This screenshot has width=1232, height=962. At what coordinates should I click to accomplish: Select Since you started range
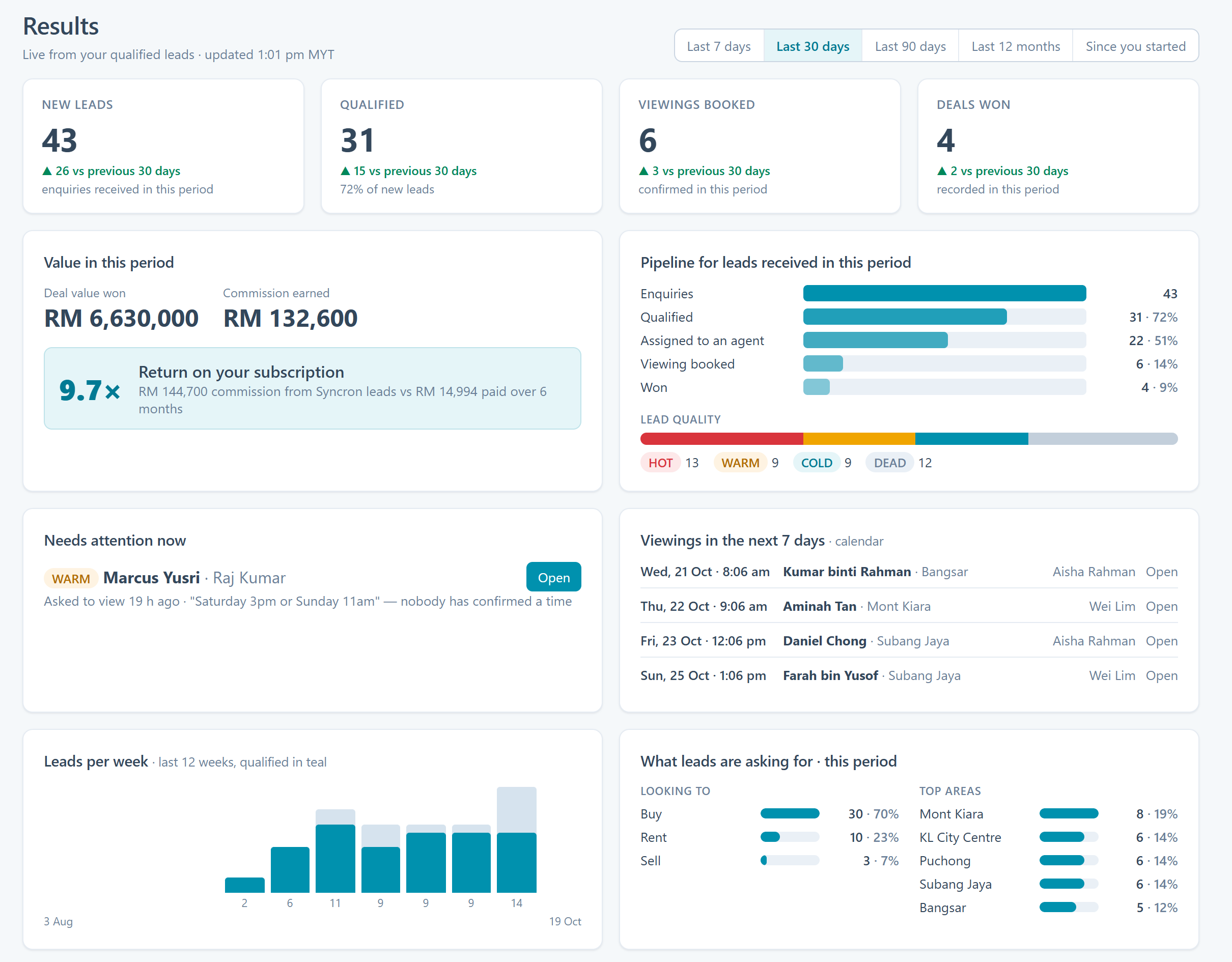(1135, 46)
